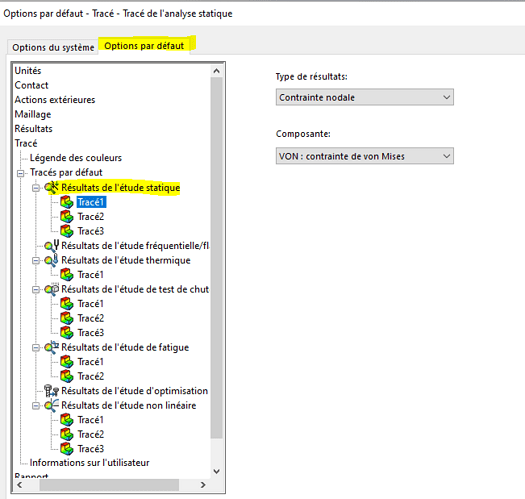Select the Options par défaut tab
Viewport: 525px width, 499px height.
pyautogui.click(x=144, y=46)
